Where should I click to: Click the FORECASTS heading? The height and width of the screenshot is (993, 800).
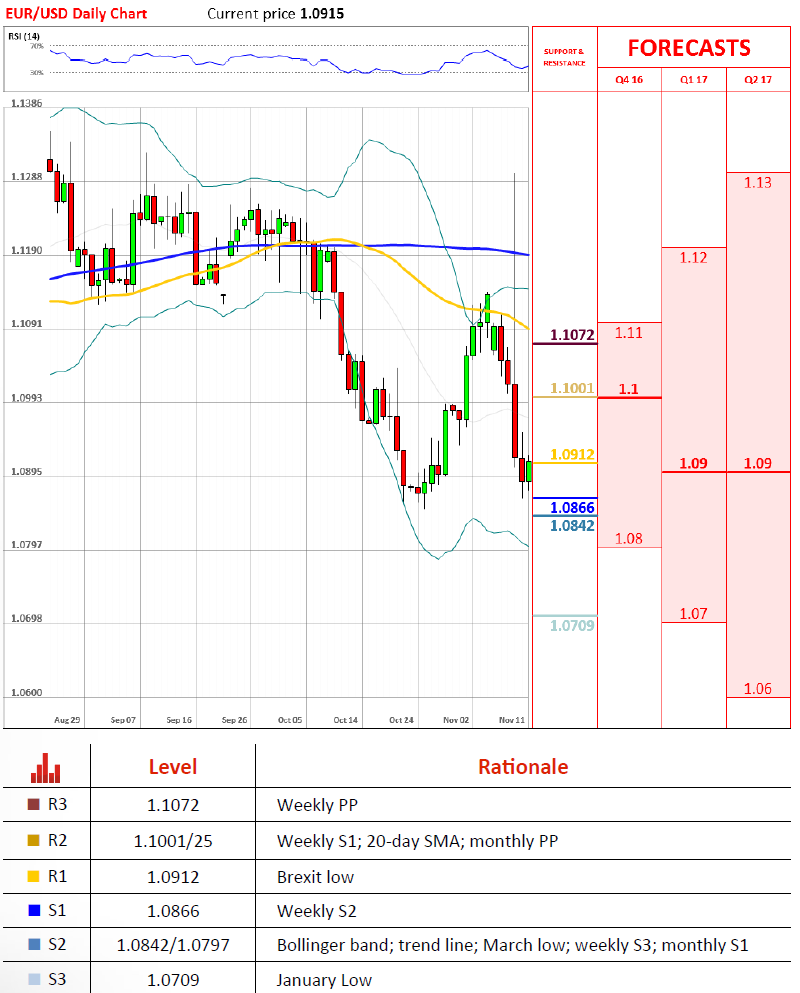coord(689,48)
